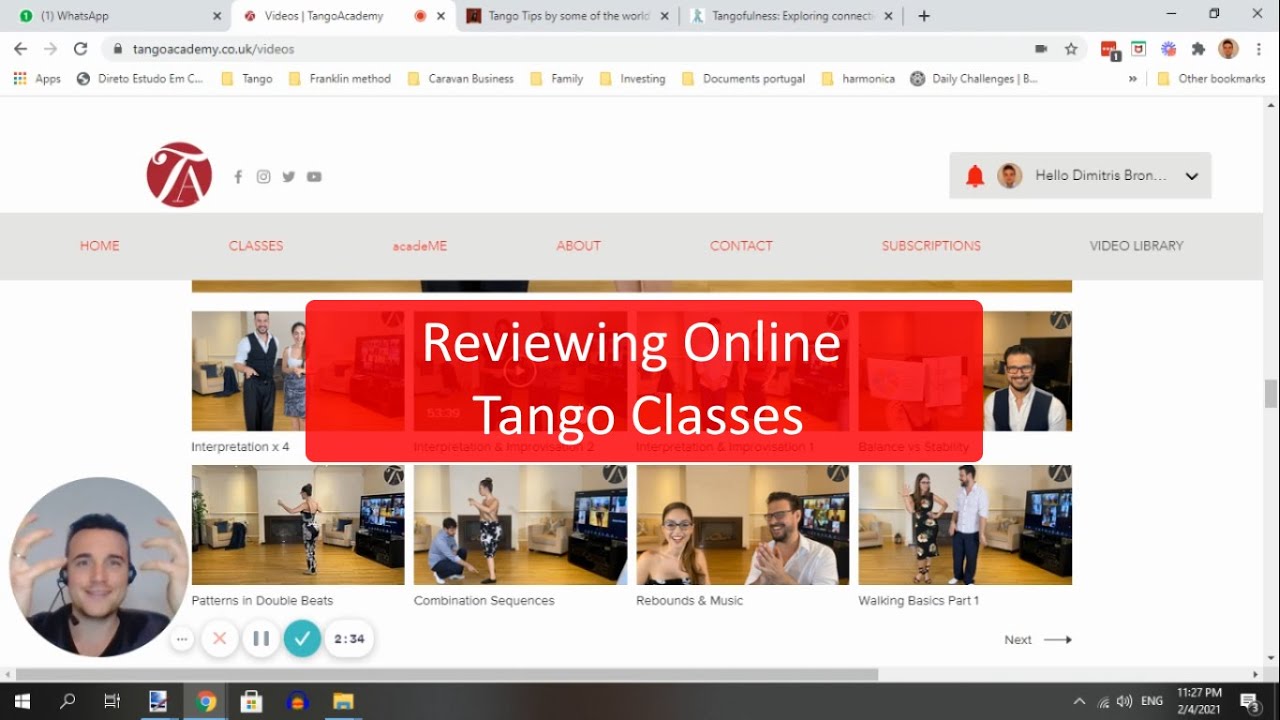Viewport: 1280px width, 720px height.
Task: Open the Apps bookmarks shortcut
Action: pyautogui.click(x=37, y=79)
